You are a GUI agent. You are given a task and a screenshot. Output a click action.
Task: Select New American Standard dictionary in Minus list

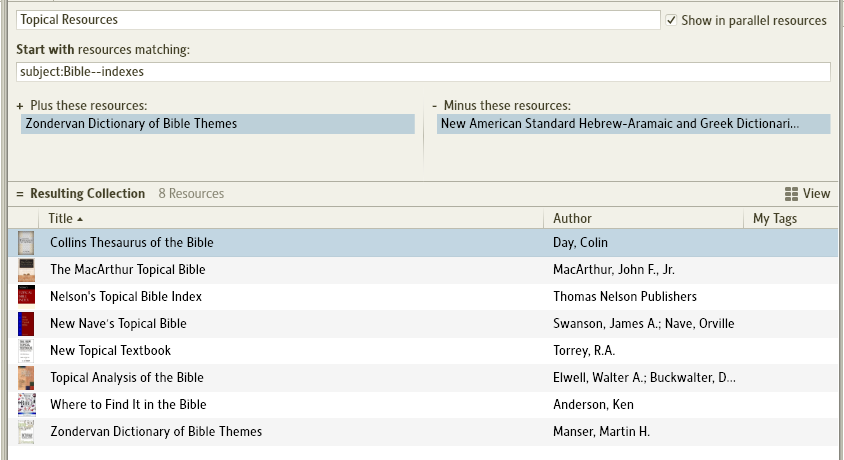[x=634, y=124]
